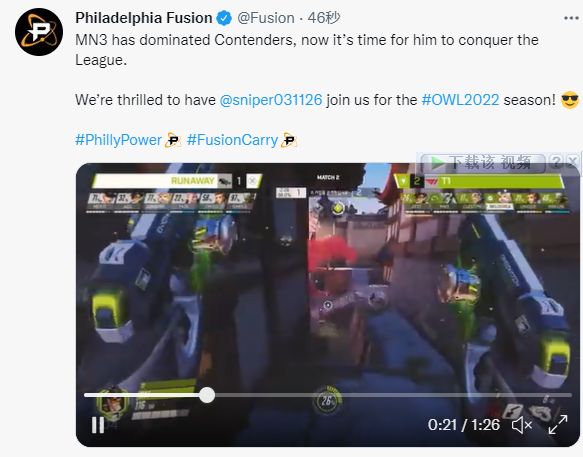This screenshot has height=457, width=583.
Task: Open the @Fusion handle link
Action: (x=265, y=18)
